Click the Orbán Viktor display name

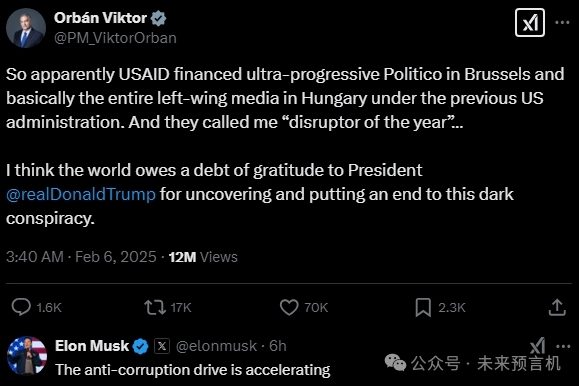click(100, 18)
